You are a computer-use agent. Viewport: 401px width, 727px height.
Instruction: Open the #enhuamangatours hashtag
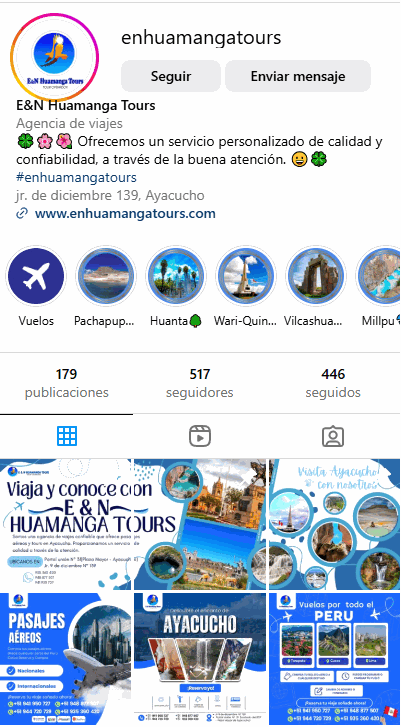point(76,178)
